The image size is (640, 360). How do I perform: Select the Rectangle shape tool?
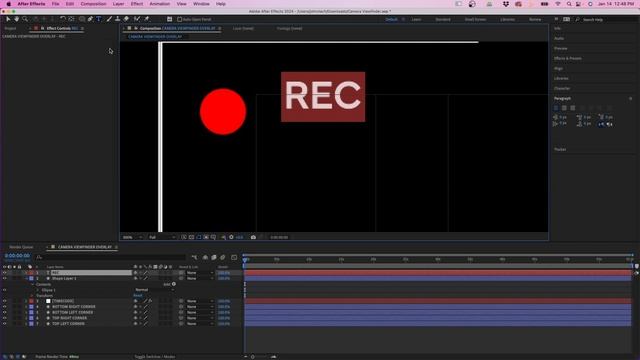pos(82,19)
